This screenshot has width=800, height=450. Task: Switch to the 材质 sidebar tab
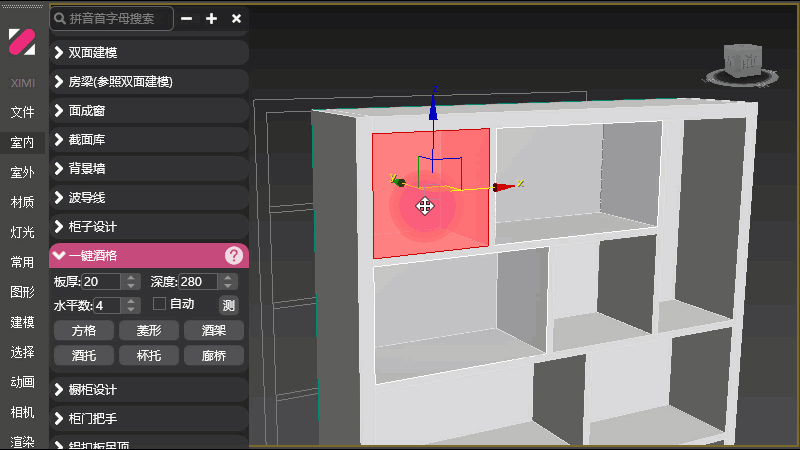pyautogui.click(x=22, y=203)
